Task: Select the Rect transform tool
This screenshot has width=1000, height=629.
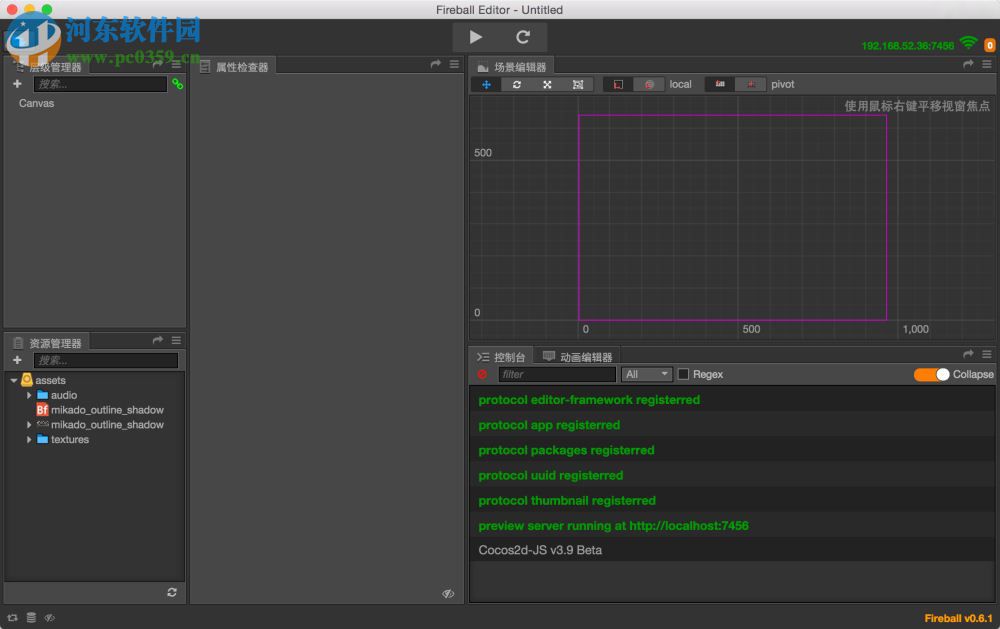Action: [578, 84]
